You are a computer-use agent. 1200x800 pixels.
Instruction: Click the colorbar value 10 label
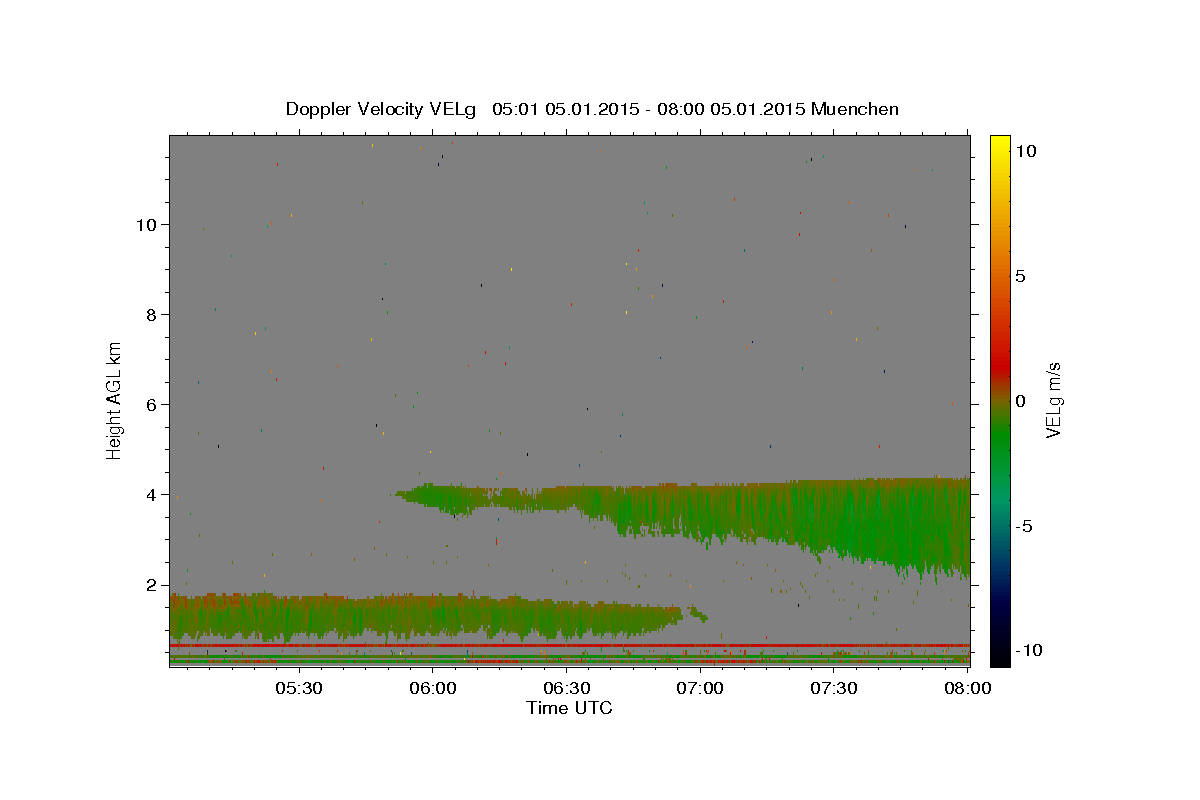tap(1025, 151)
